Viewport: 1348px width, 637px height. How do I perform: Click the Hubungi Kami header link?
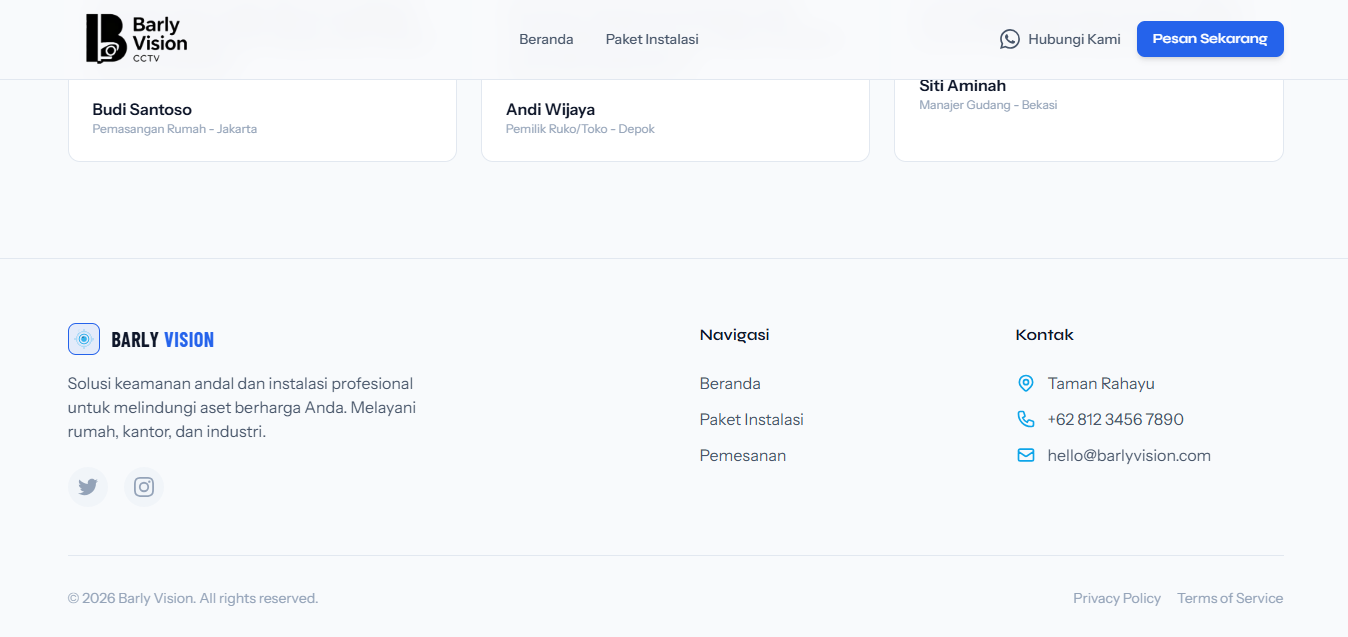tap(1074, 39)
